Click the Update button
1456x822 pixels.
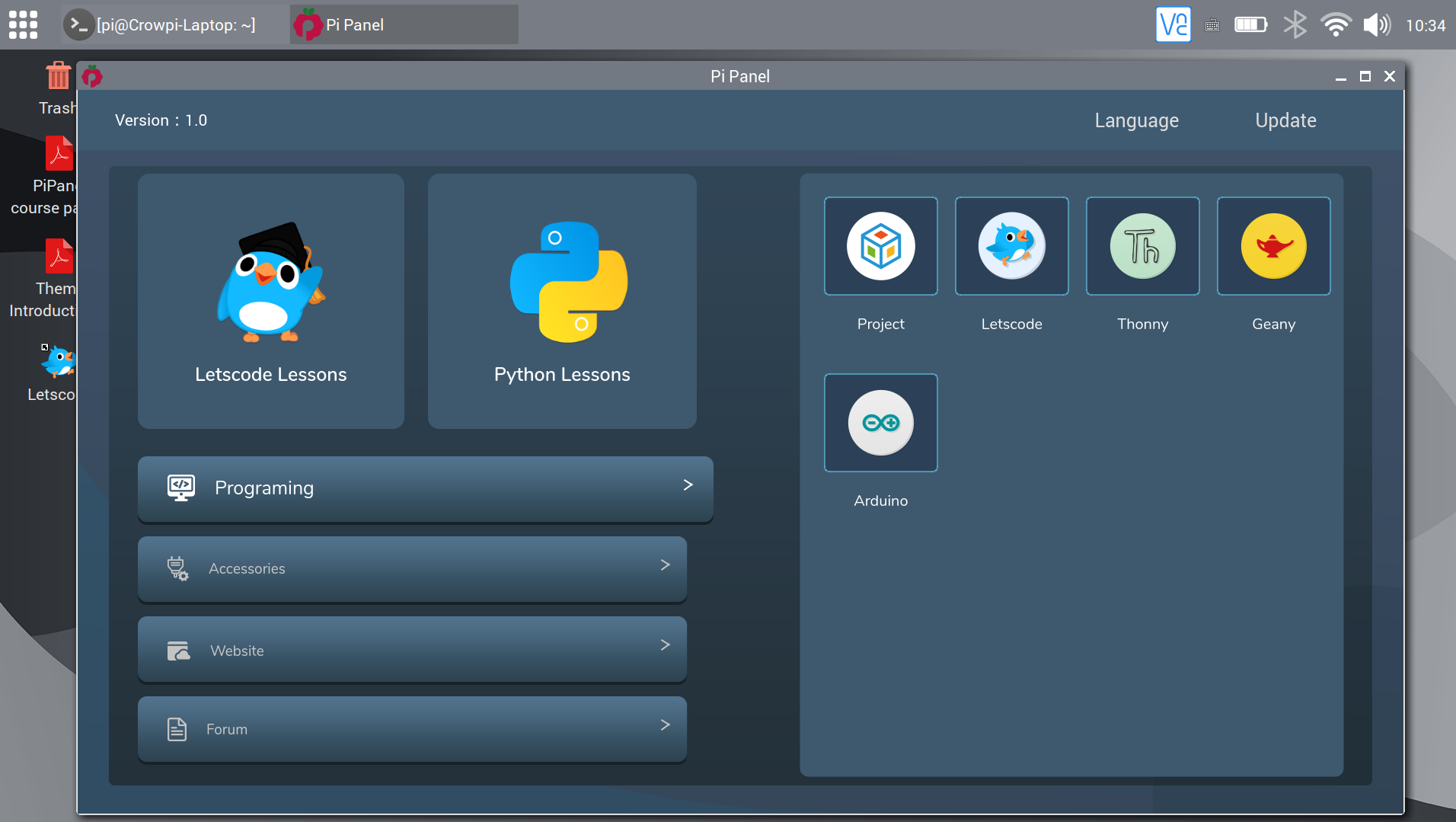point(1285,120)
